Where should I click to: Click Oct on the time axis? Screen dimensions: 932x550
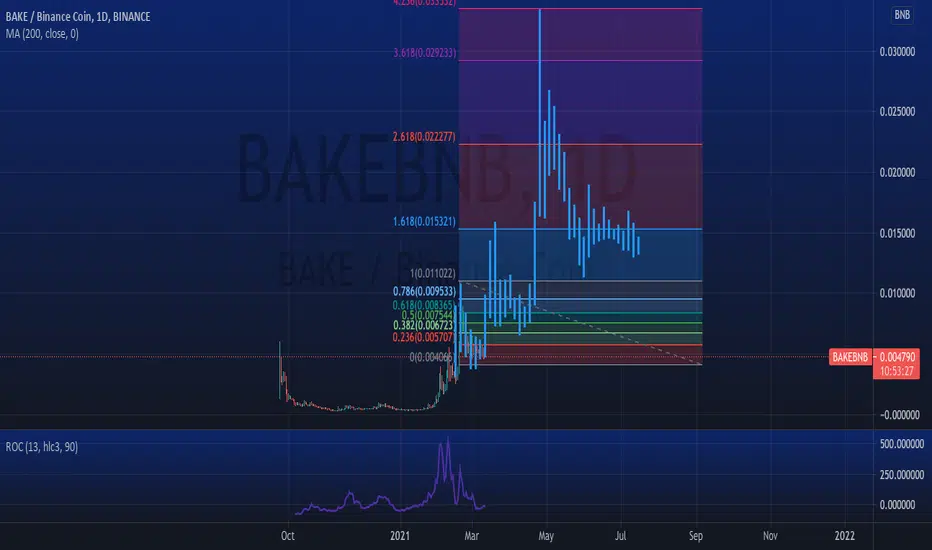point(288,536)
